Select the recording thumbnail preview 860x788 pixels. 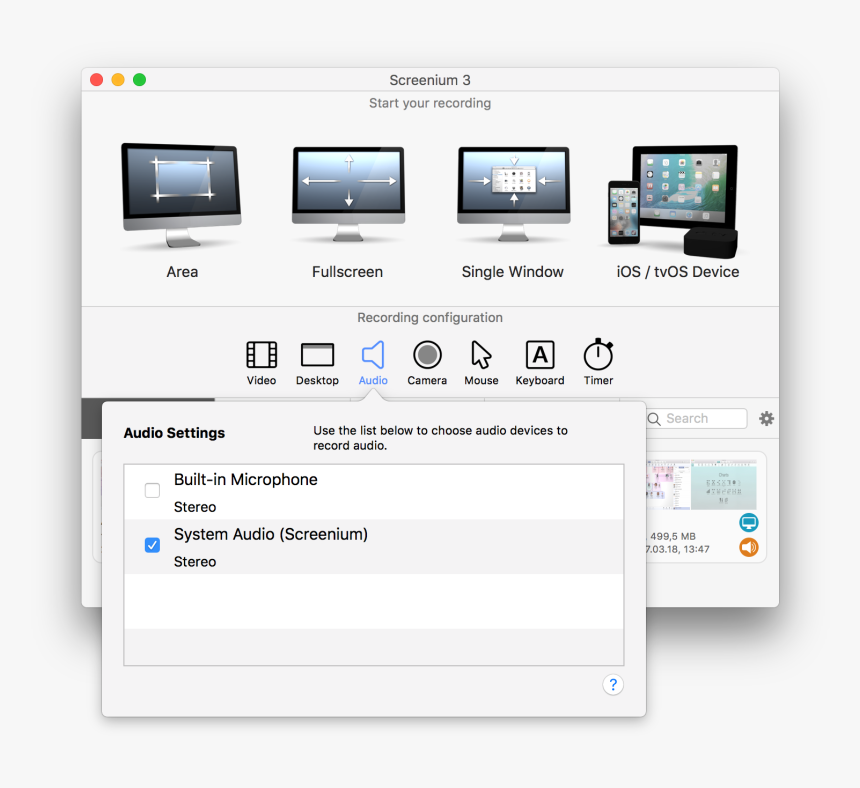701,485
